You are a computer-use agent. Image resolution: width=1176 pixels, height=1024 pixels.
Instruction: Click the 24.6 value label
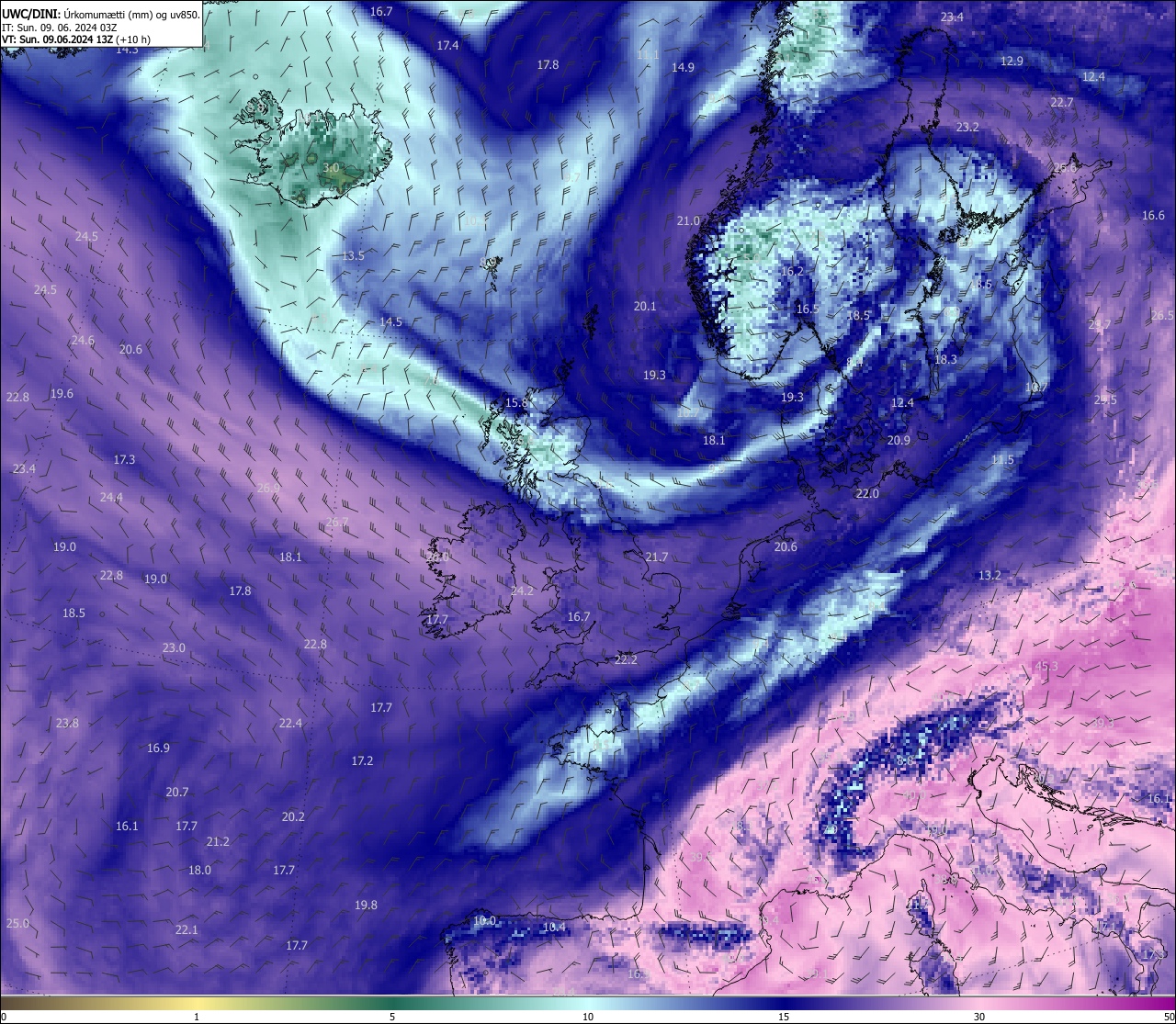click(x=83, y=340)
